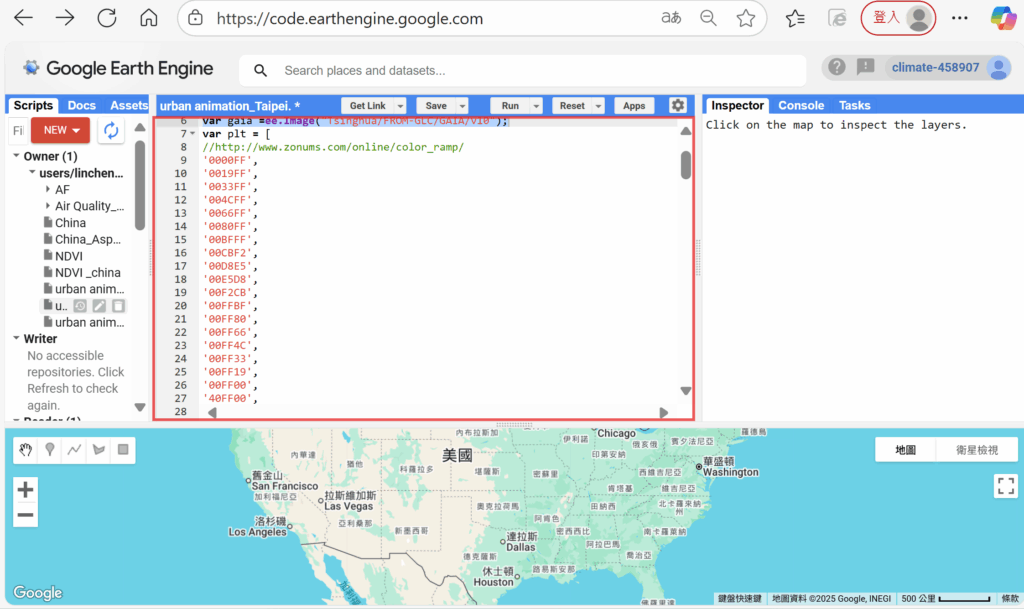Expand the AF folder
Screen dimensions: 1024x609
point(48,189)
